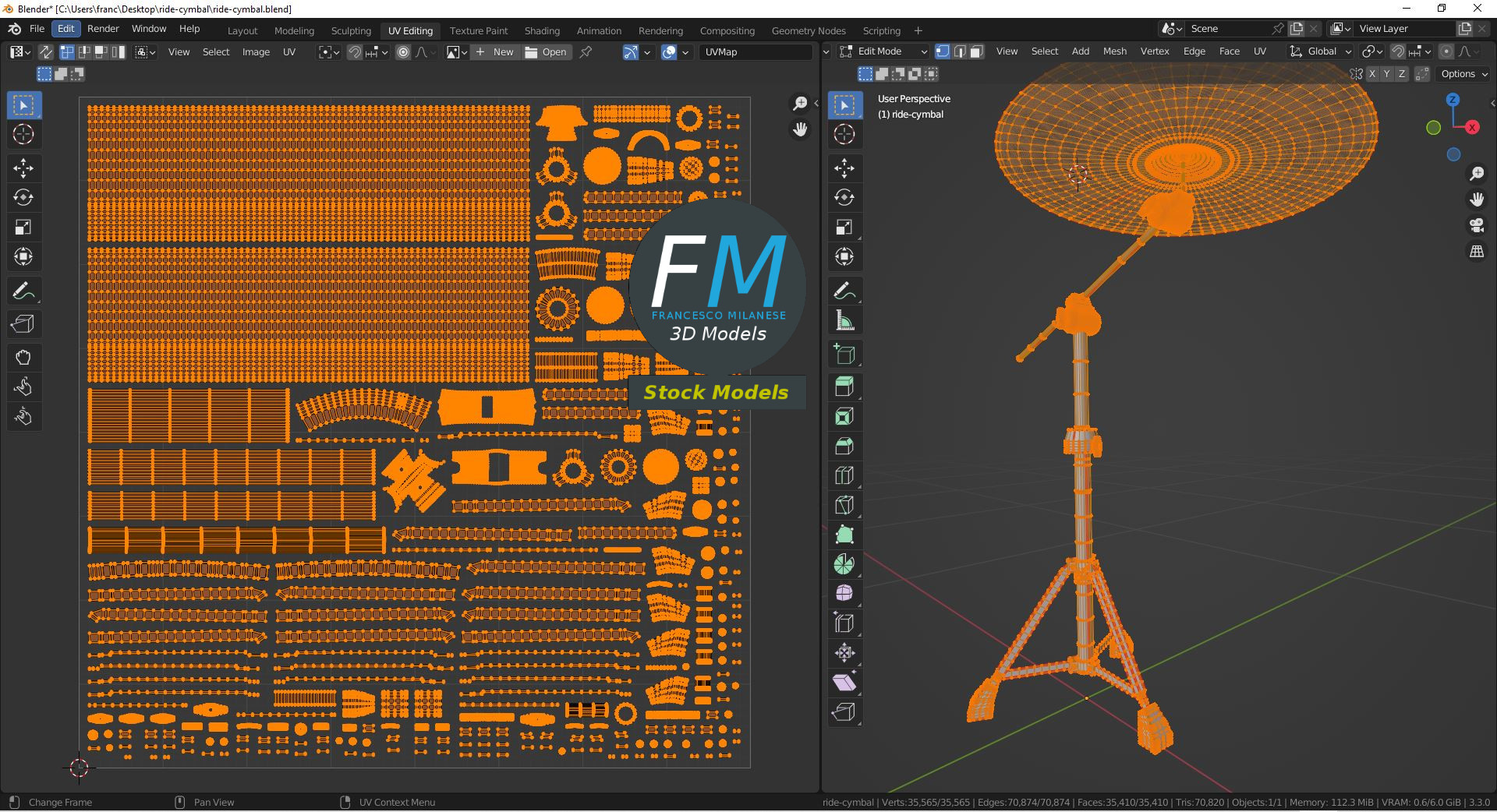Toggle UV sync selection
1497x812 pixels.
point(46,52)
